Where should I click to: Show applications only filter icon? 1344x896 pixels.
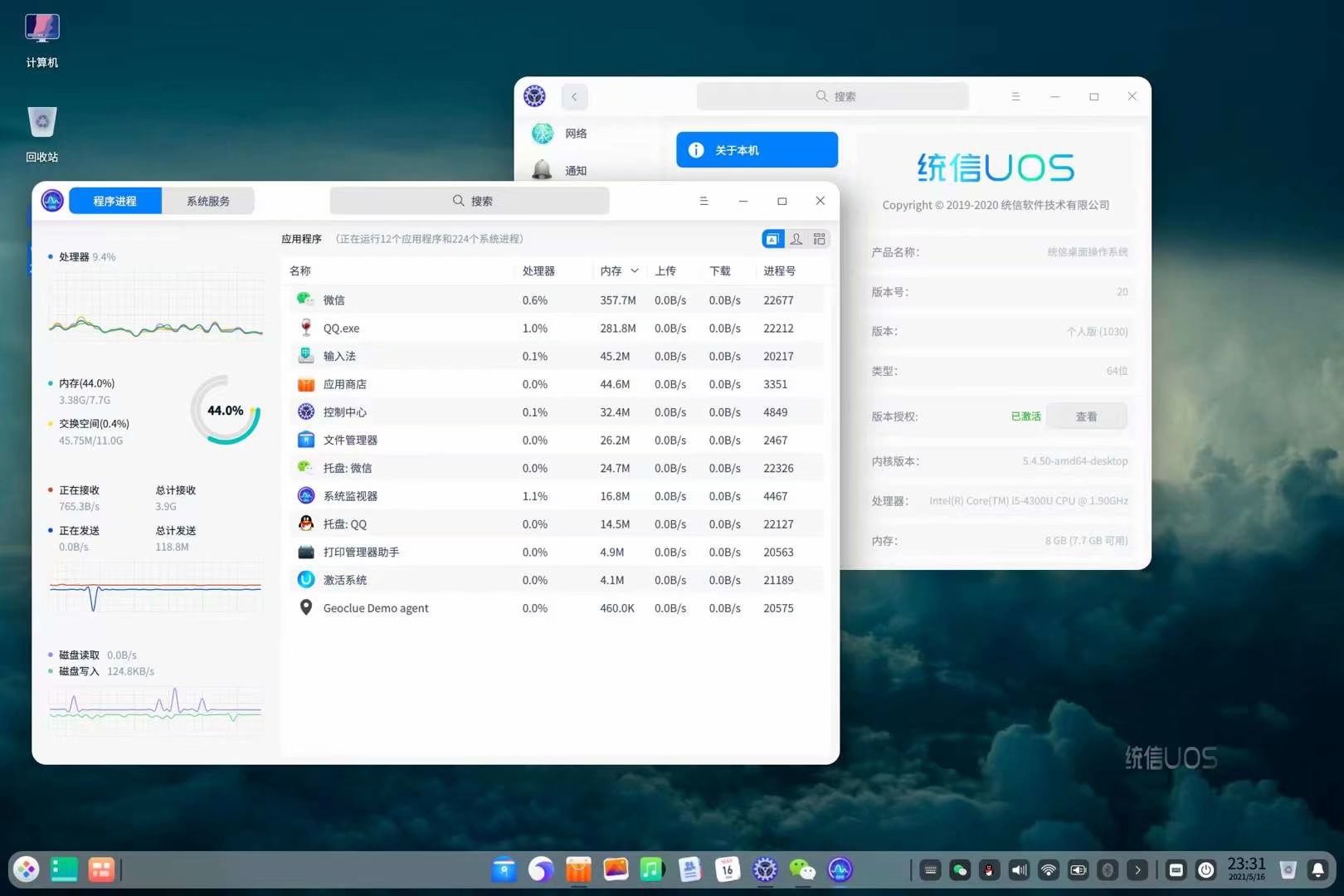click(772, 239)
